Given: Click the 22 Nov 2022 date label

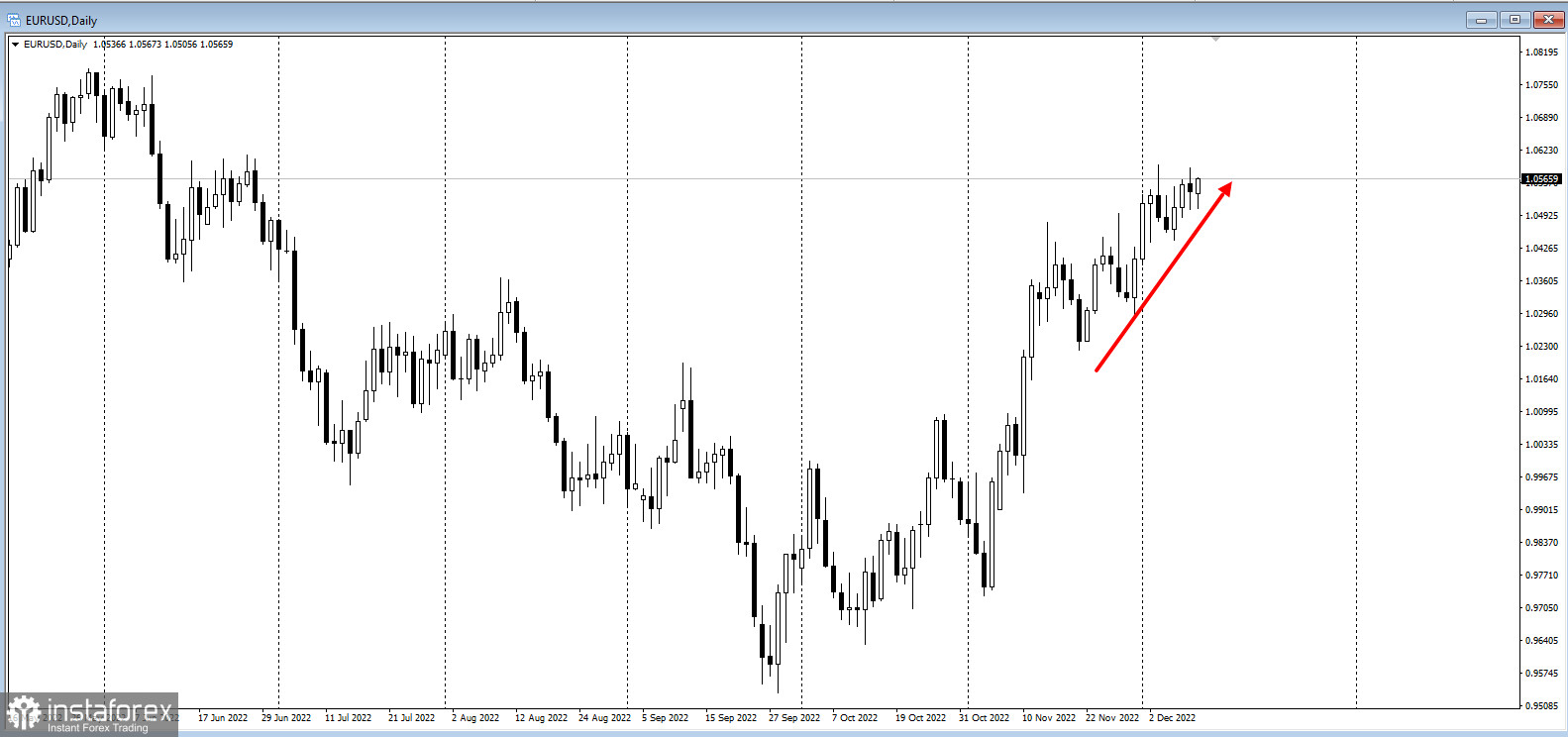Looking at the screenshot, I should [x=1112, y=718].
